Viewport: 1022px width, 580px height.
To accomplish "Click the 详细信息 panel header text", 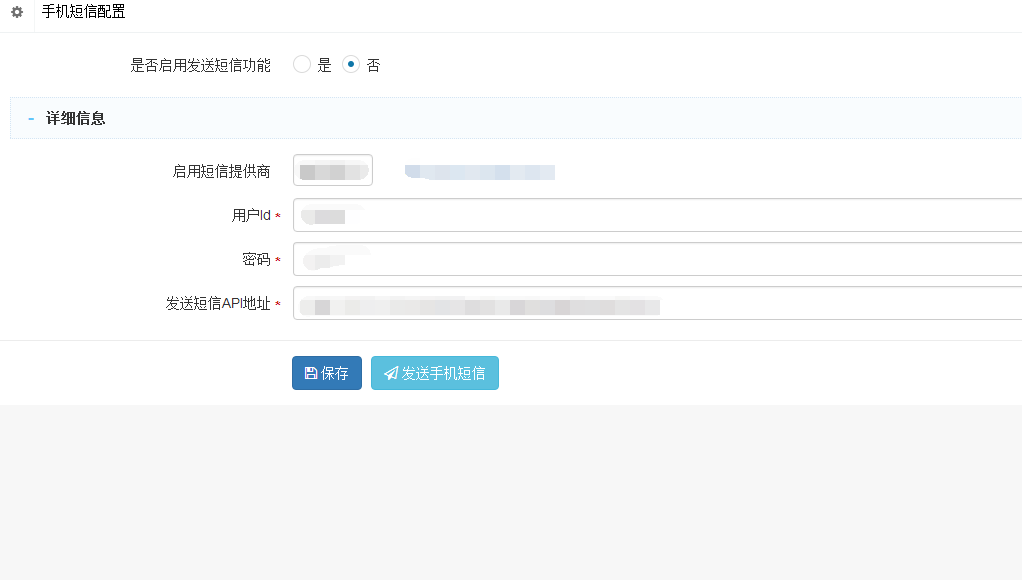I will [x=76, y=118].
